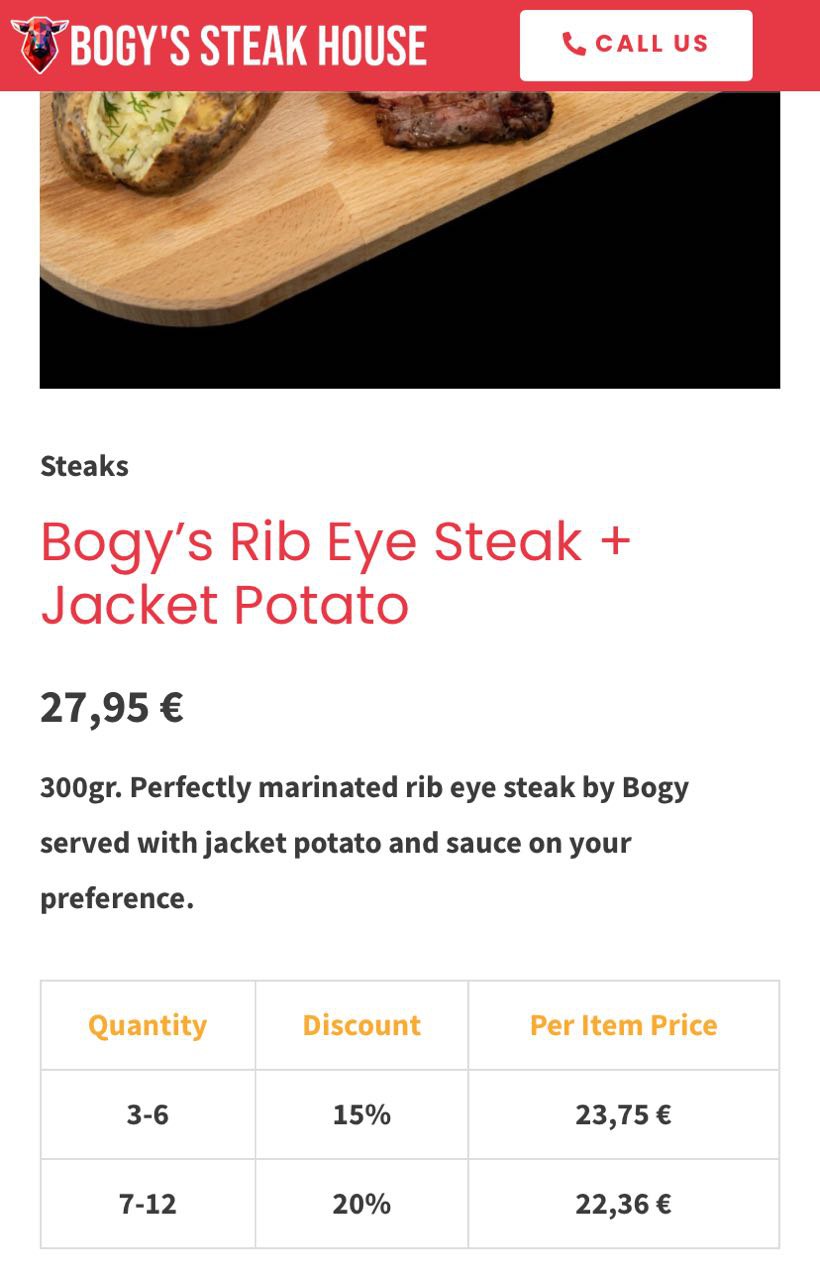The width and height of the screenshot is (820, 1280).
Task: Click the grilled steak in the photo
Action: tap(460, 118)
